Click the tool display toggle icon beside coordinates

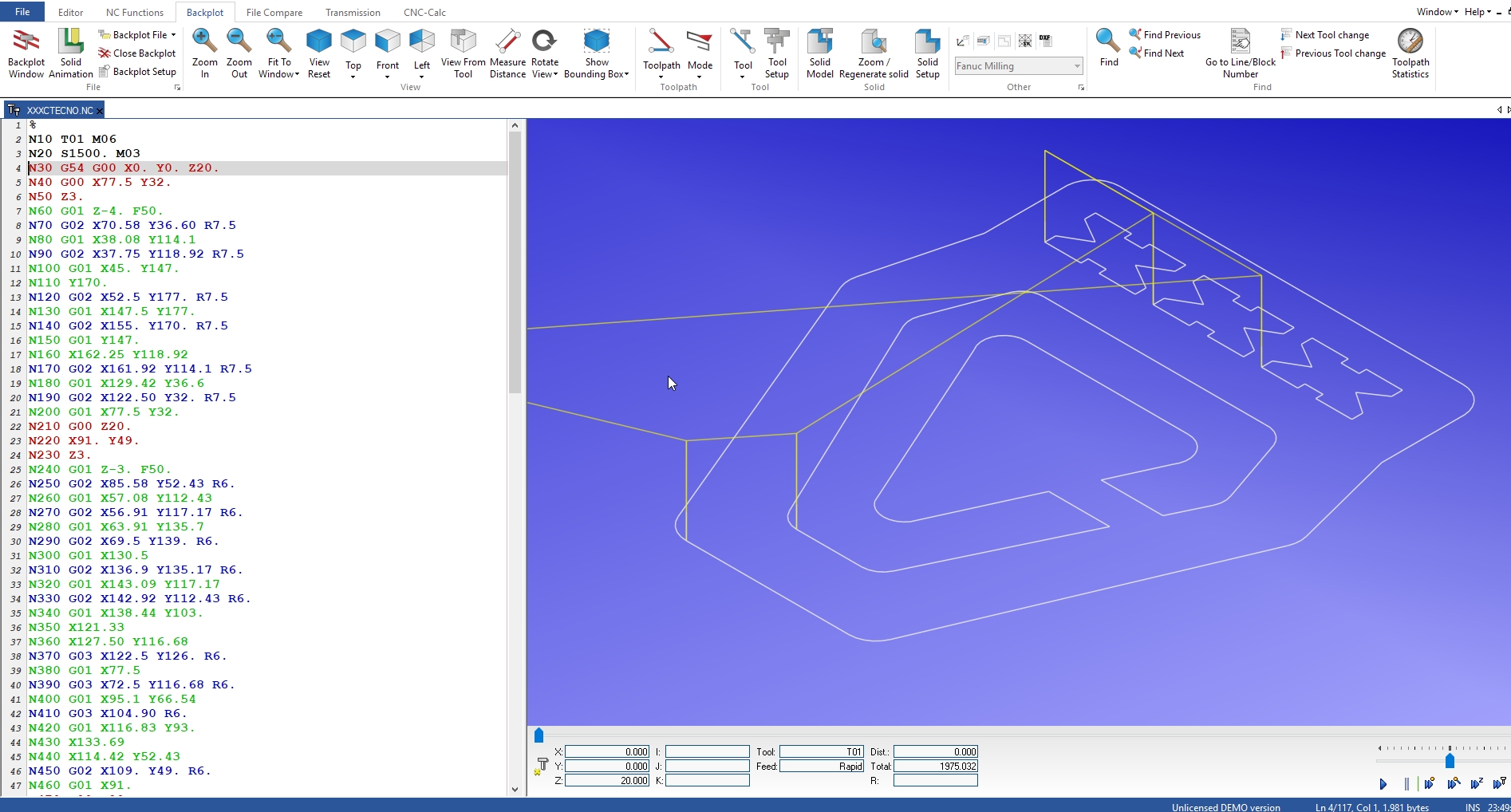[x=542, y=767]
